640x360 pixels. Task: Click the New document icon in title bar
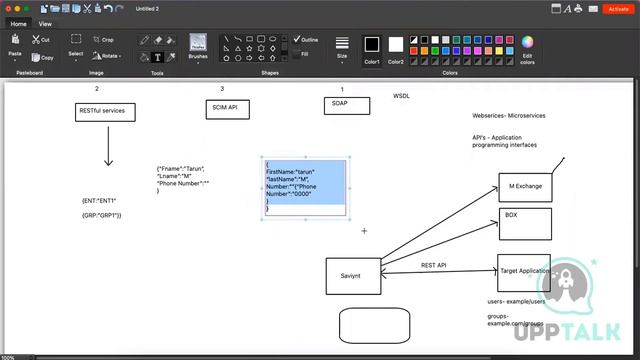[x=44, y=9]
